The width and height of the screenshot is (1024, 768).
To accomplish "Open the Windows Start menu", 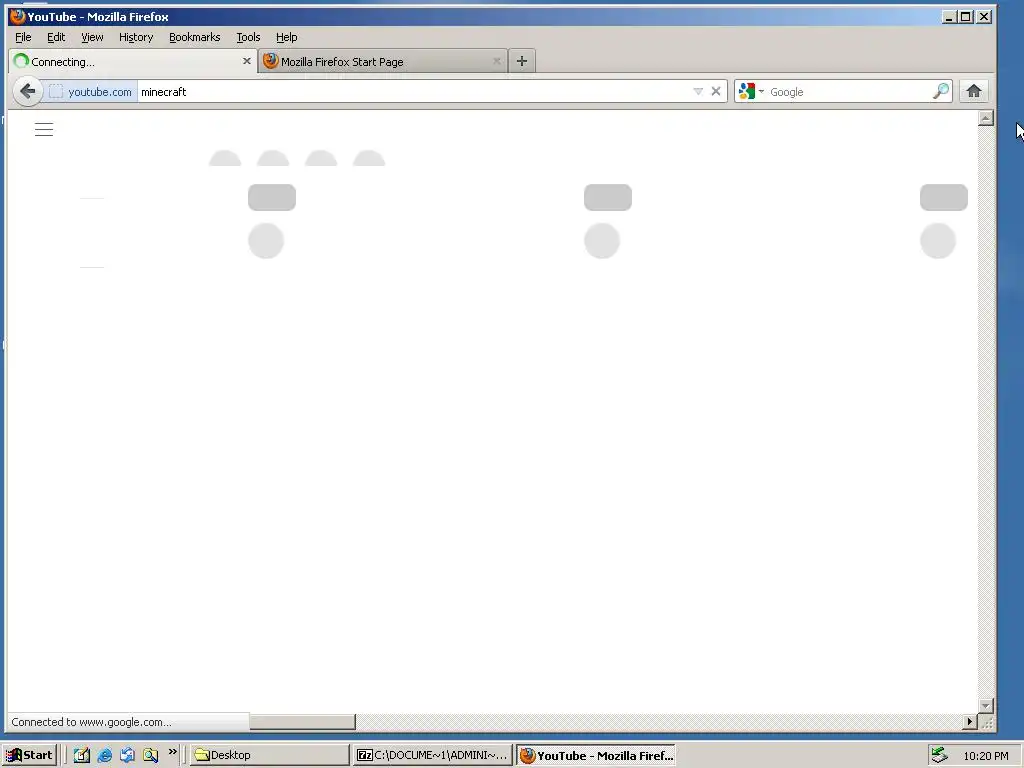I will coord(29,756).
